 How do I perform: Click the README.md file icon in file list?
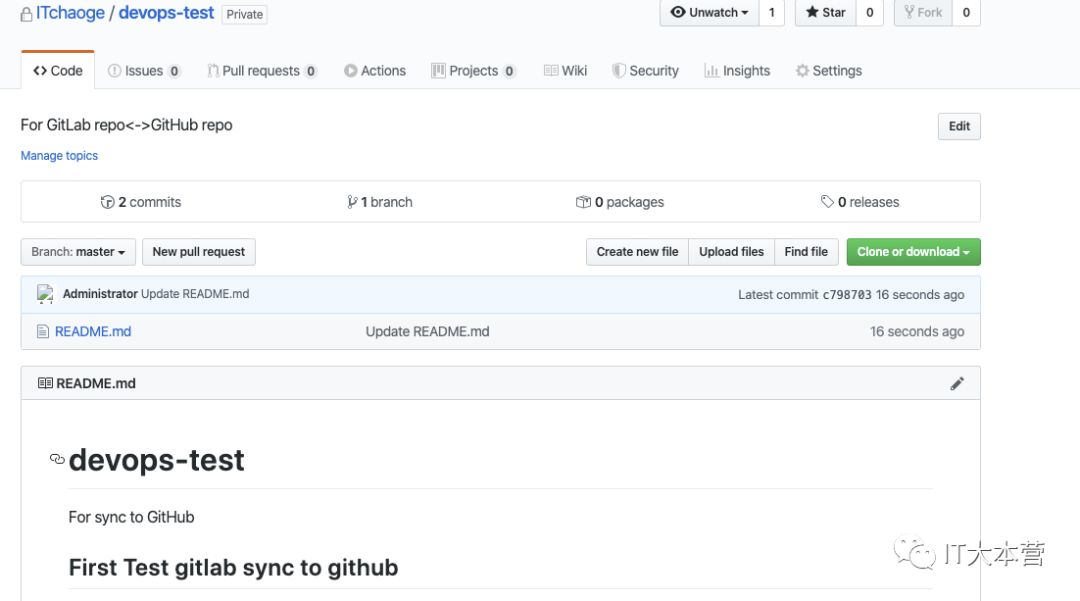(x=43, y=331)
